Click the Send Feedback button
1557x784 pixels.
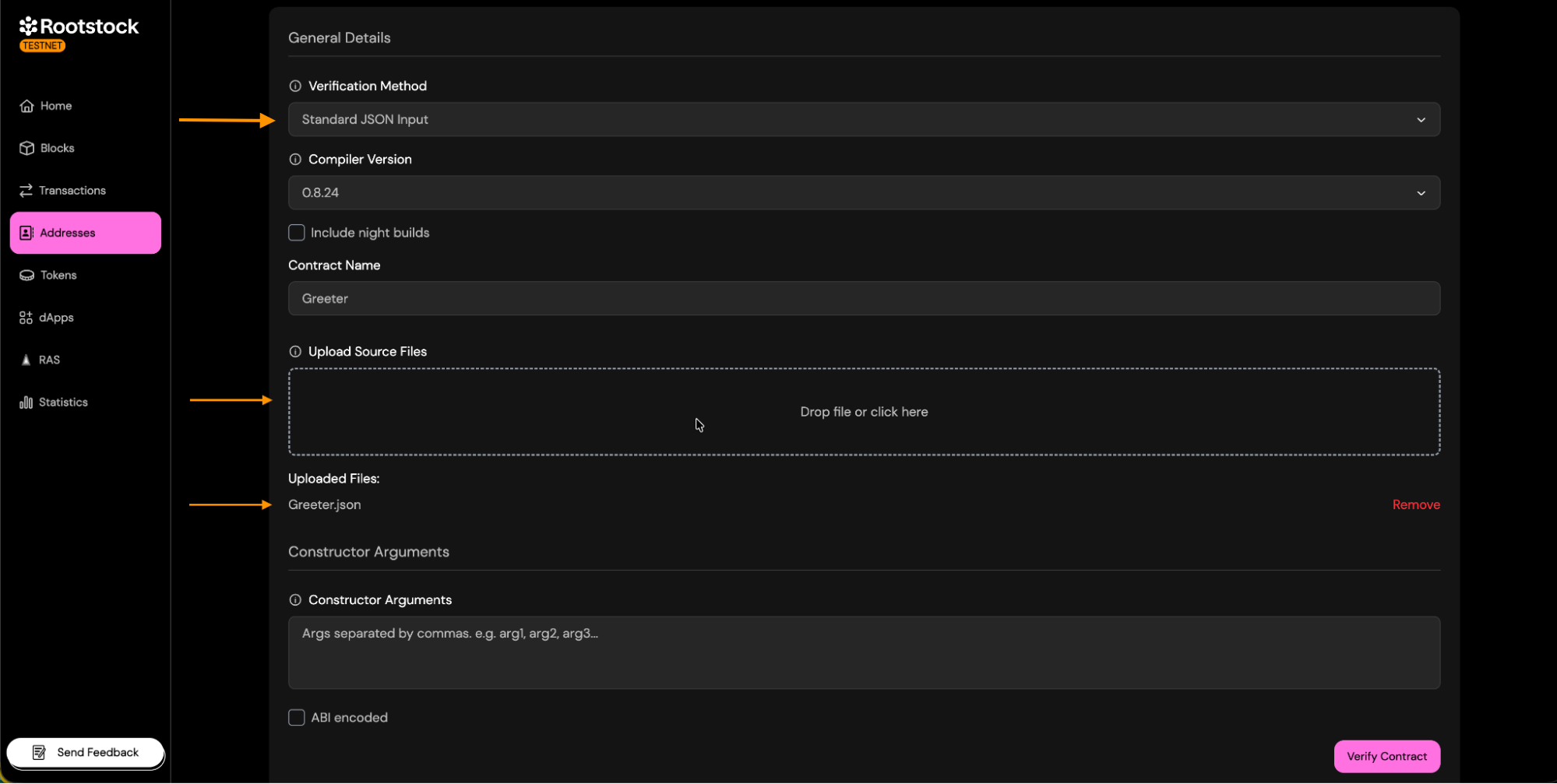(86, 752)
